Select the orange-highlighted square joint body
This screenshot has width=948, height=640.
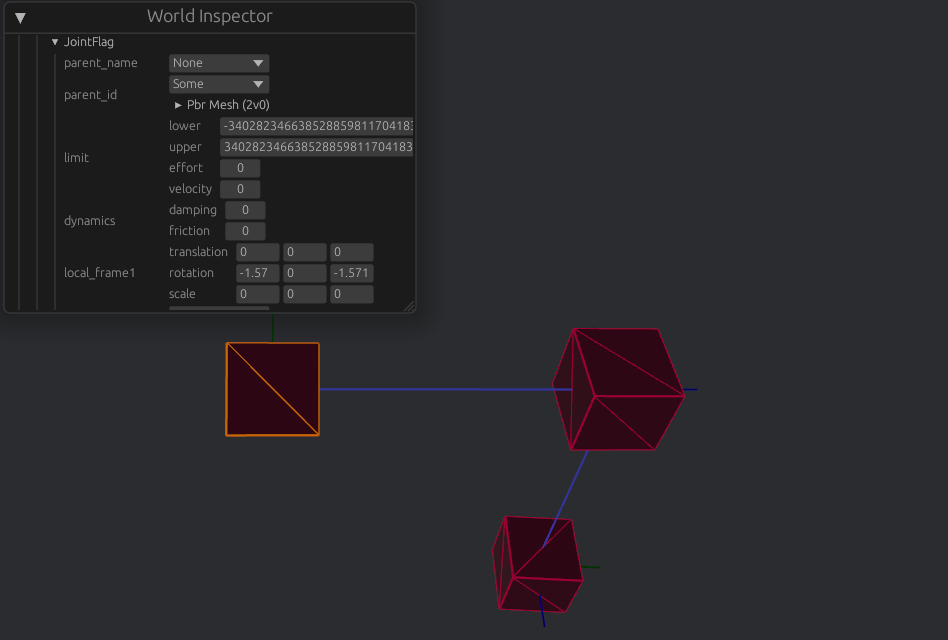tap(271, 388)
